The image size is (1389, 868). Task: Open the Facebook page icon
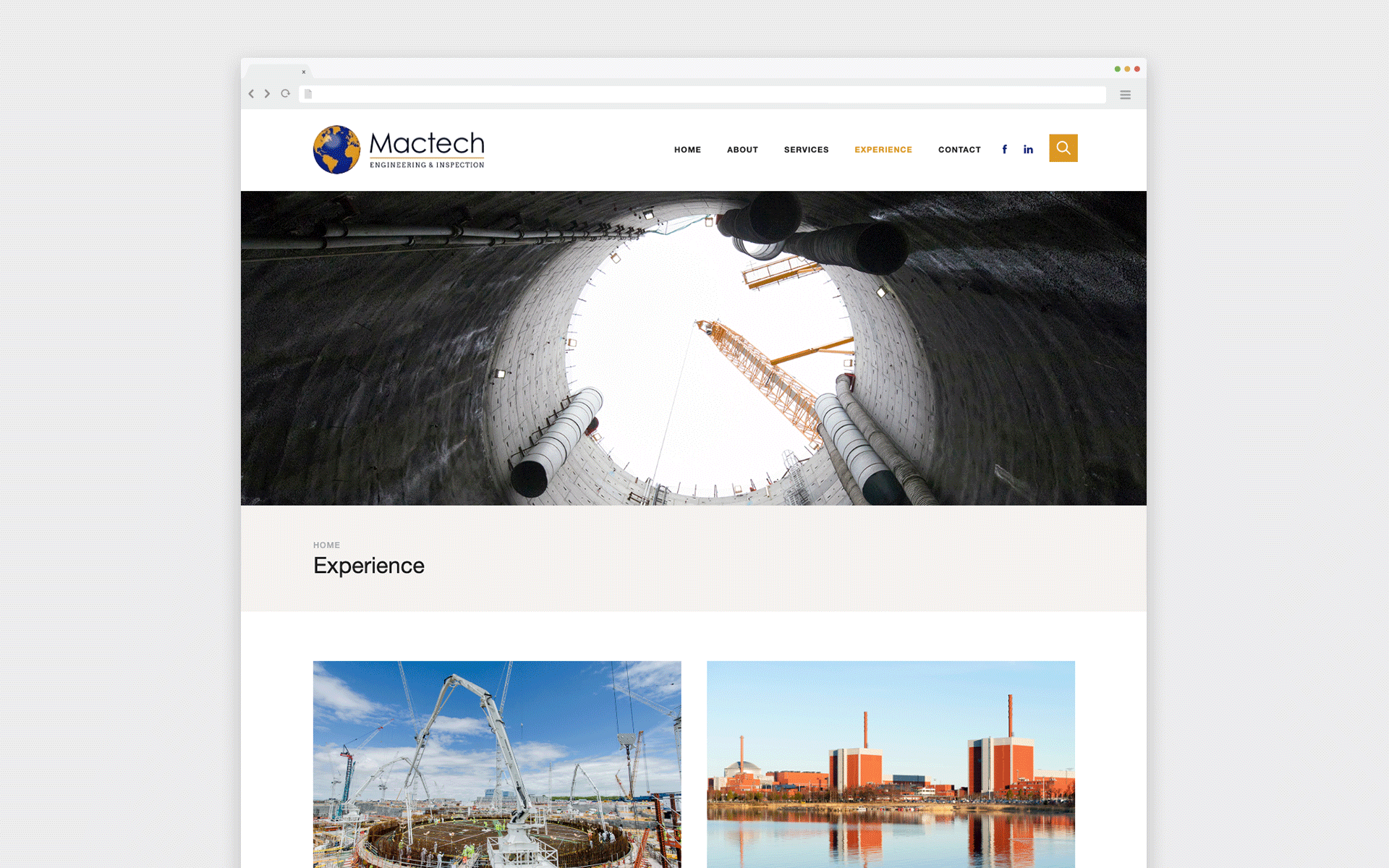coord(1004,149)
